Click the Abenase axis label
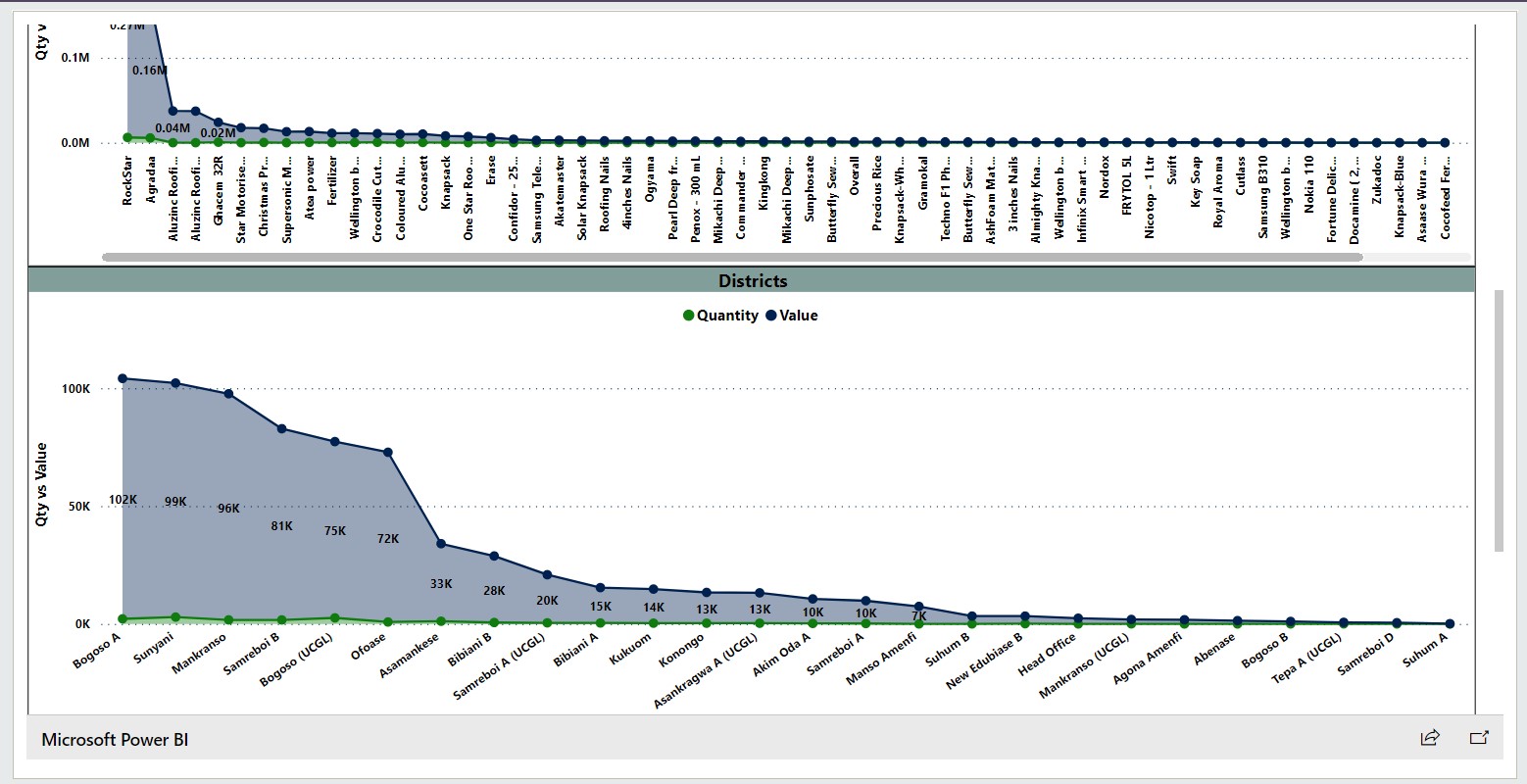Screen dimensions: 1527x784 click(x=1215, y=649)
